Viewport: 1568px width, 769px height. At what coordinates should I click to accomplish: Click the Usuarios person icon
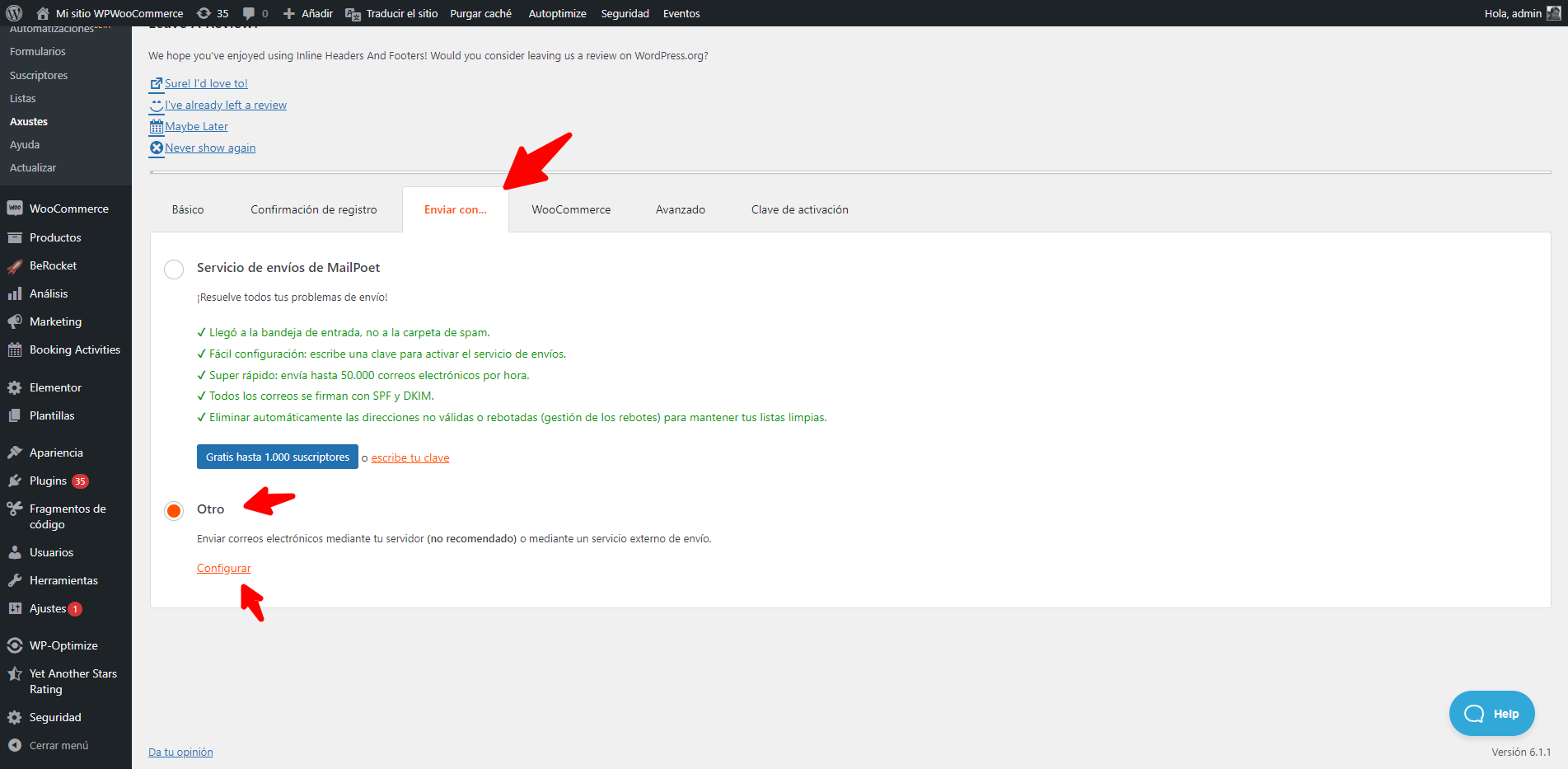point(15,552)
